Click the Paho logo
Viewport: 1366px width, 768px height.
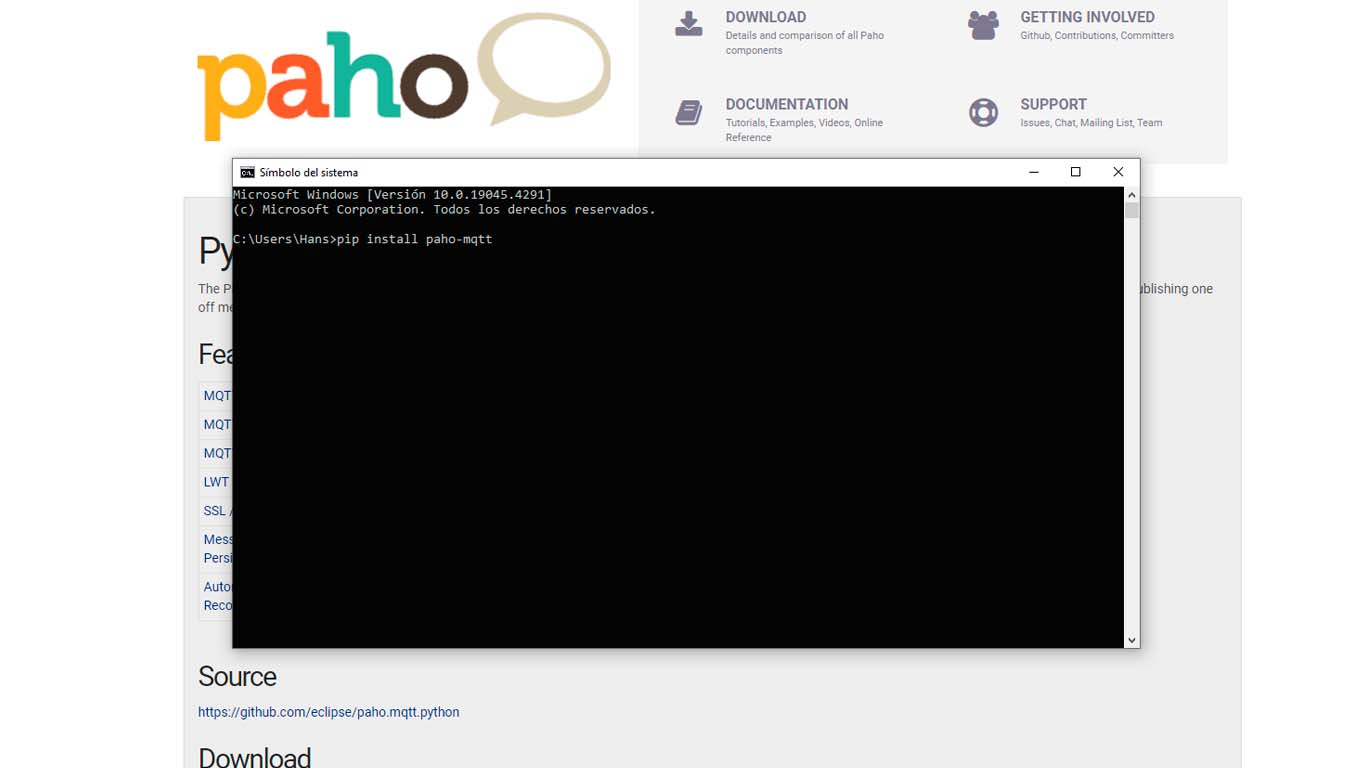coord(403,76)
